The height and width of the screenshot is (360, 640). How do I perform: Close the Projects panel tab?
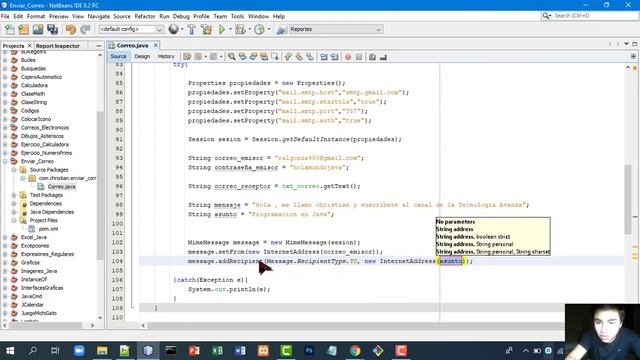[29, 46]
